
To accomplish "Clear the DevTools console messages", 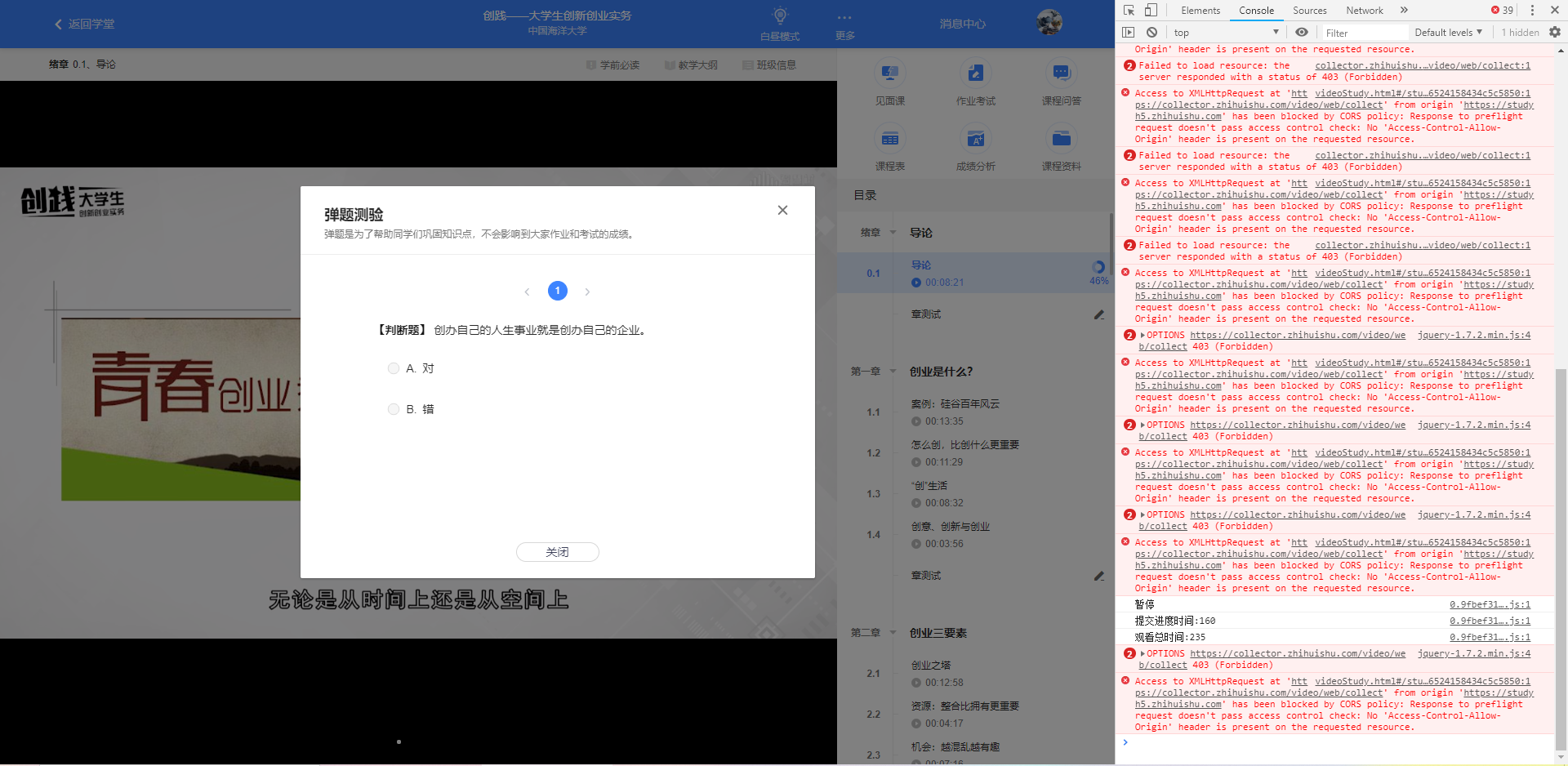I will (1151, 32).
